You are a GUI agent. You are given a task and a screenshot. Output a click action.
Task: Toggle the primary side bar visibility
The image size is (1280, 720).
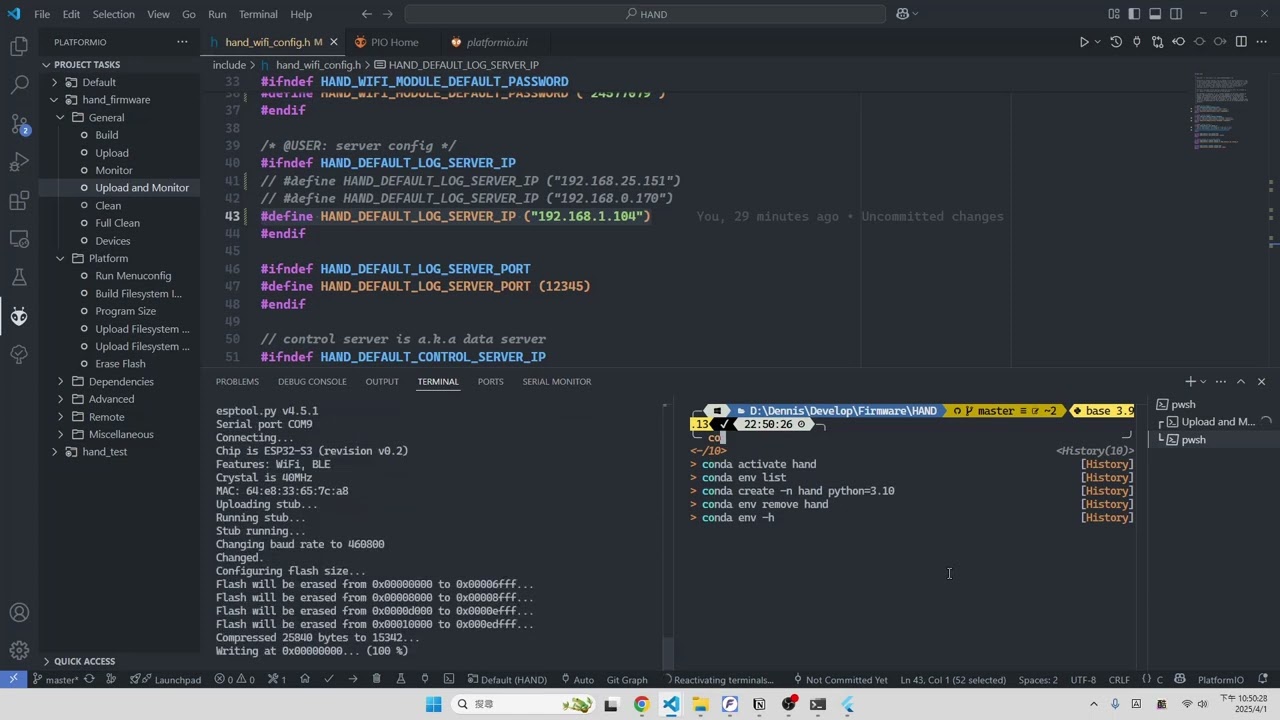click(x=1134, y=14)
